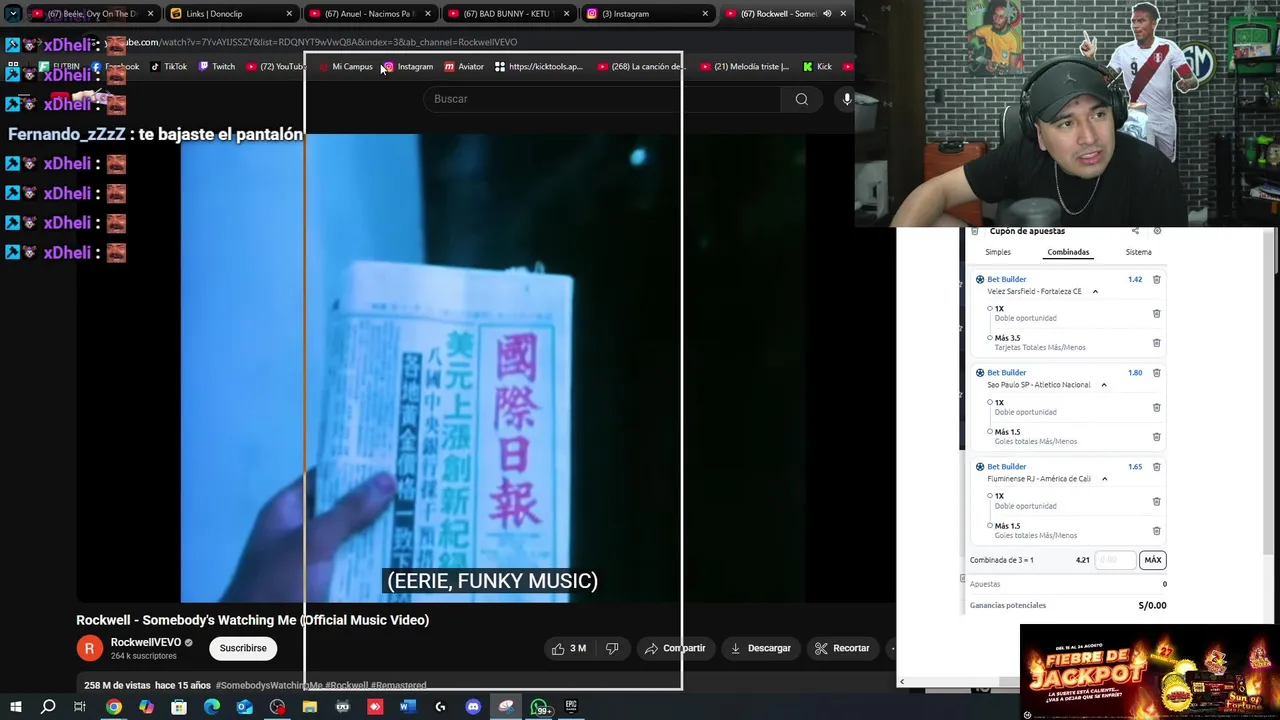Click the YouTube search magnifier icon

pos(801,99)
